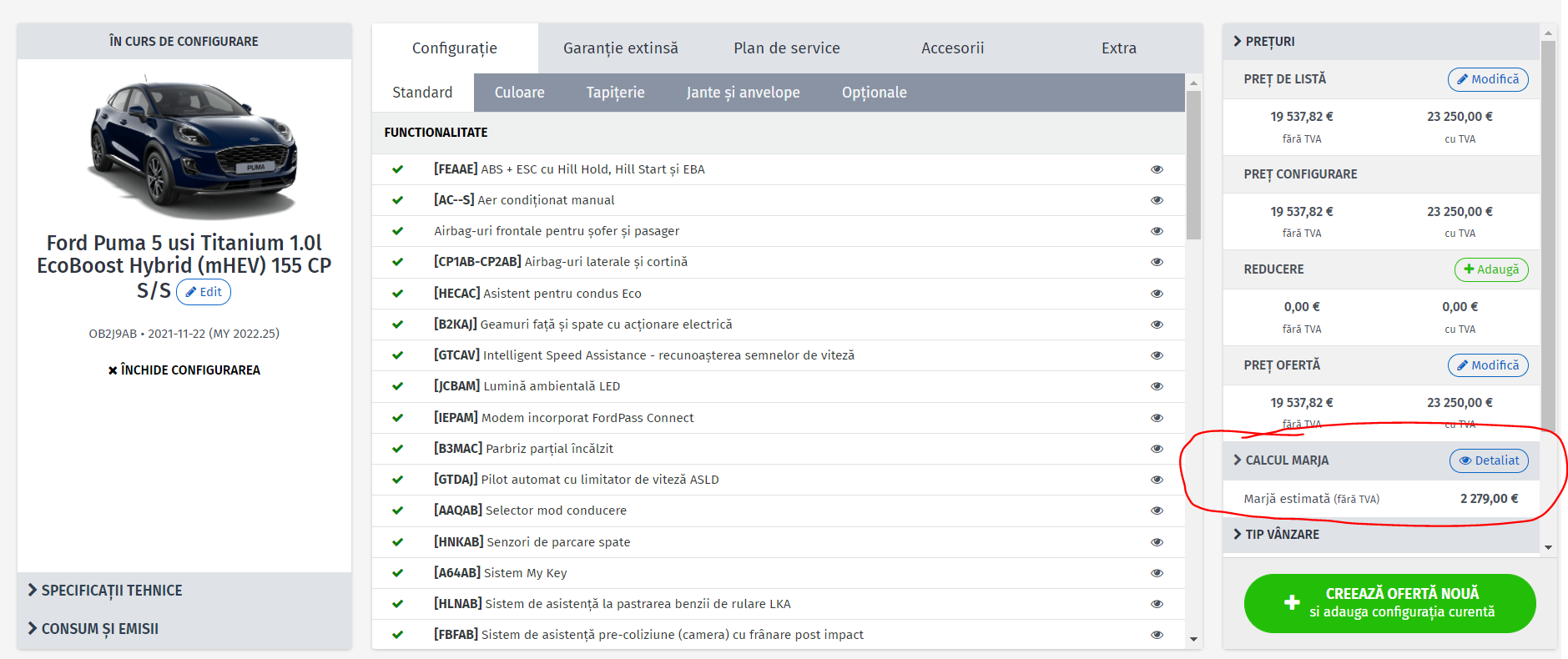Switch to Accesorii tab
Image resolution: width=1568 pixels, height=659 pixels.
[953, 48]
